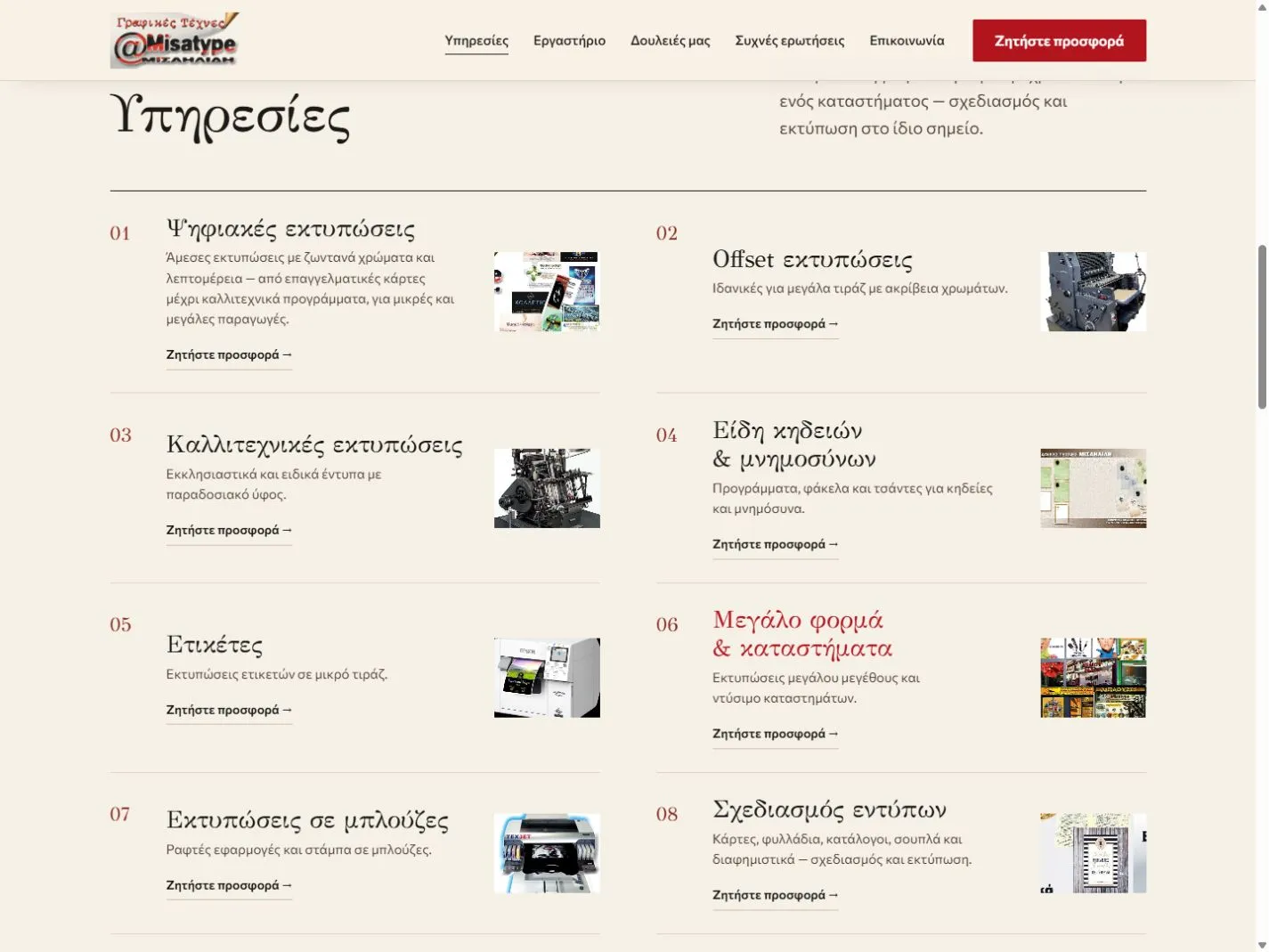Click the Καλλιτεχνικές εκτυπώσεις machine thumbnail

point(547,488)
